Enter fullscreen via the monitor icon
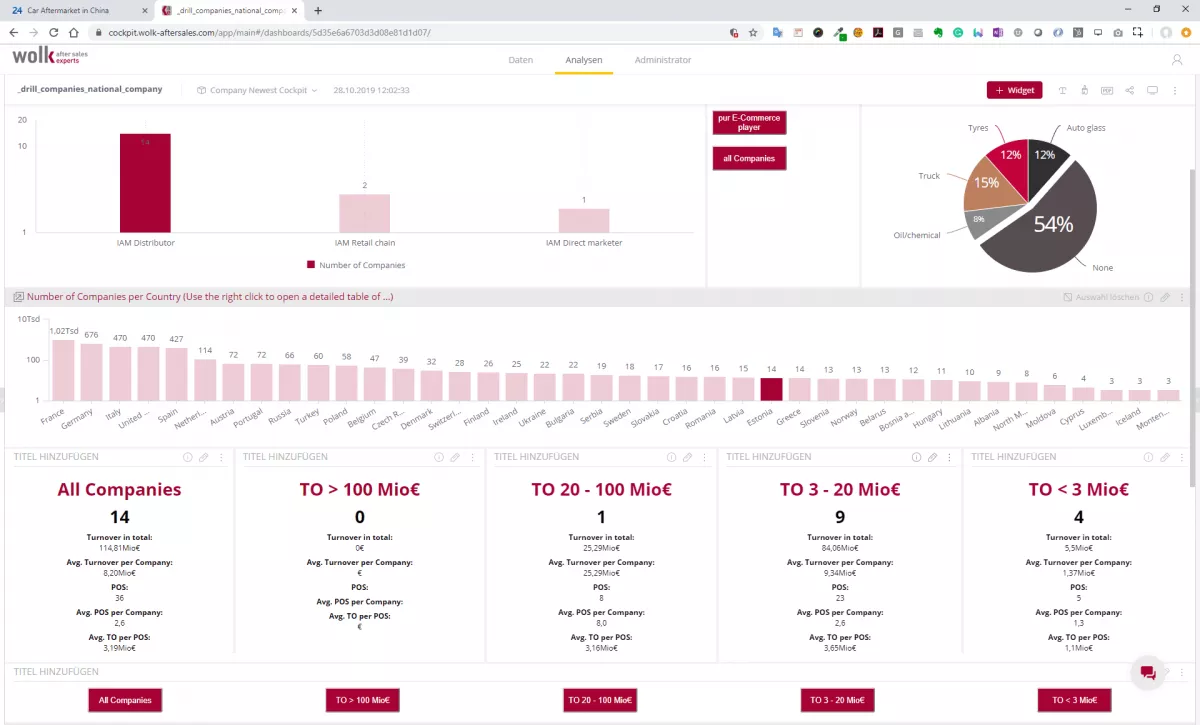The image size is (1200, 725). click(1152, 90)
